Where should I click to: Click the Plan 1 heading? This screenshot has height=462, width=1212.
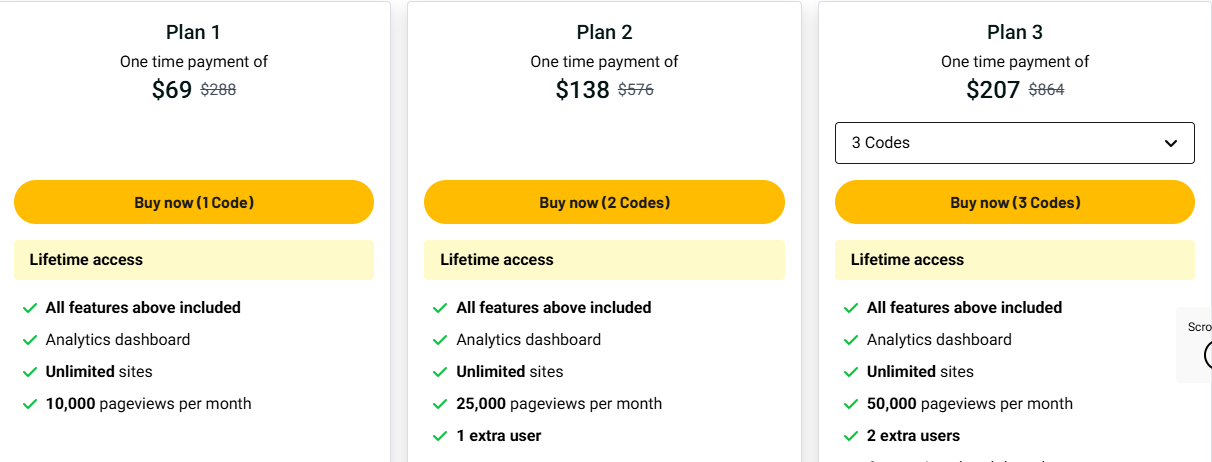[194, 33]
